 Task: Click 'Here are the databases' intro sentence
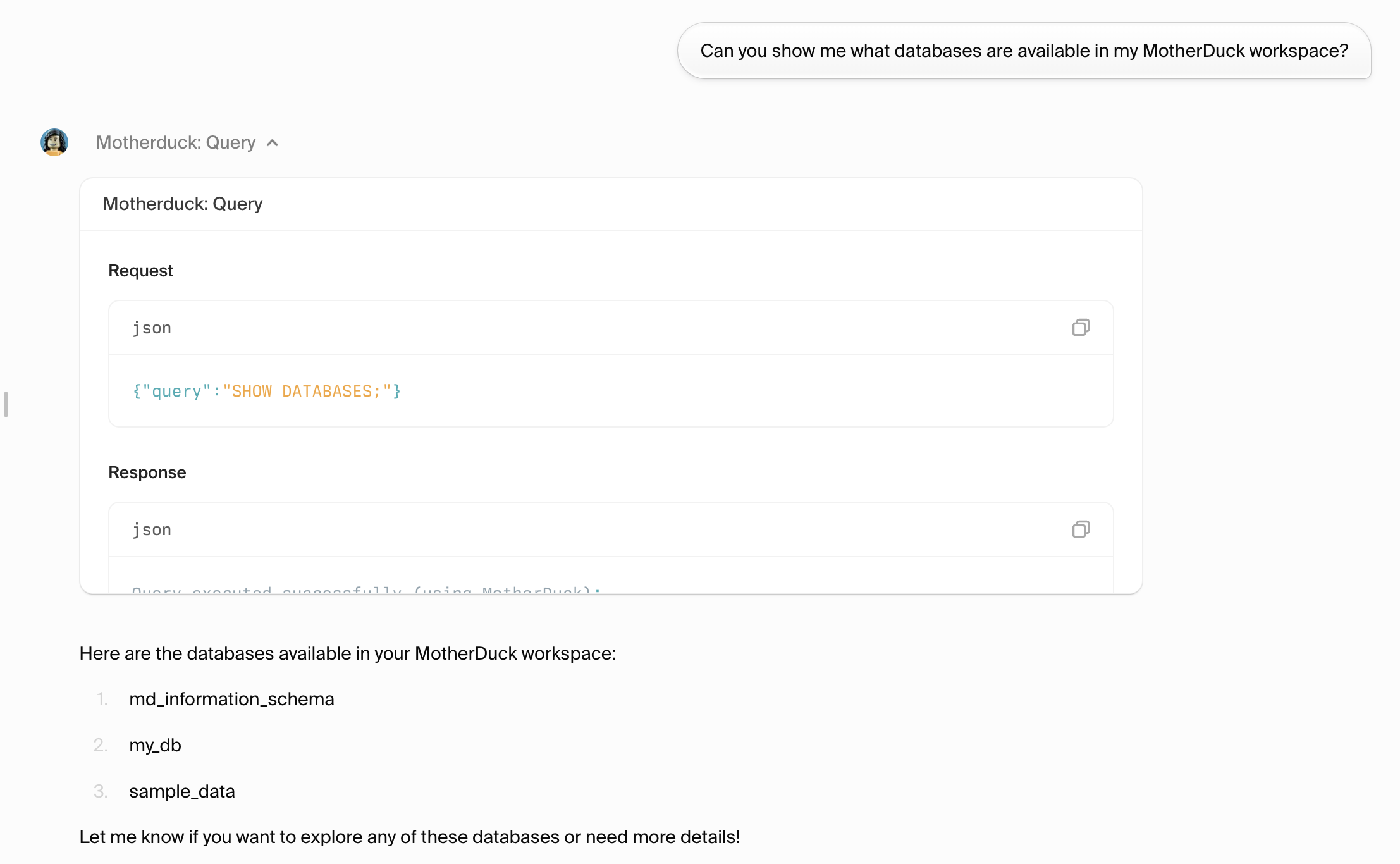(347, 653)
